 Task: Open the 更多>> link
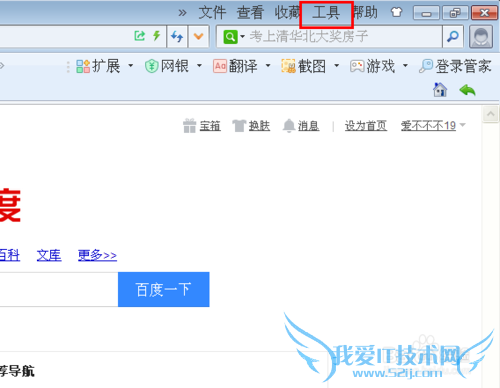pyautogui.click(x=97, y=255)
